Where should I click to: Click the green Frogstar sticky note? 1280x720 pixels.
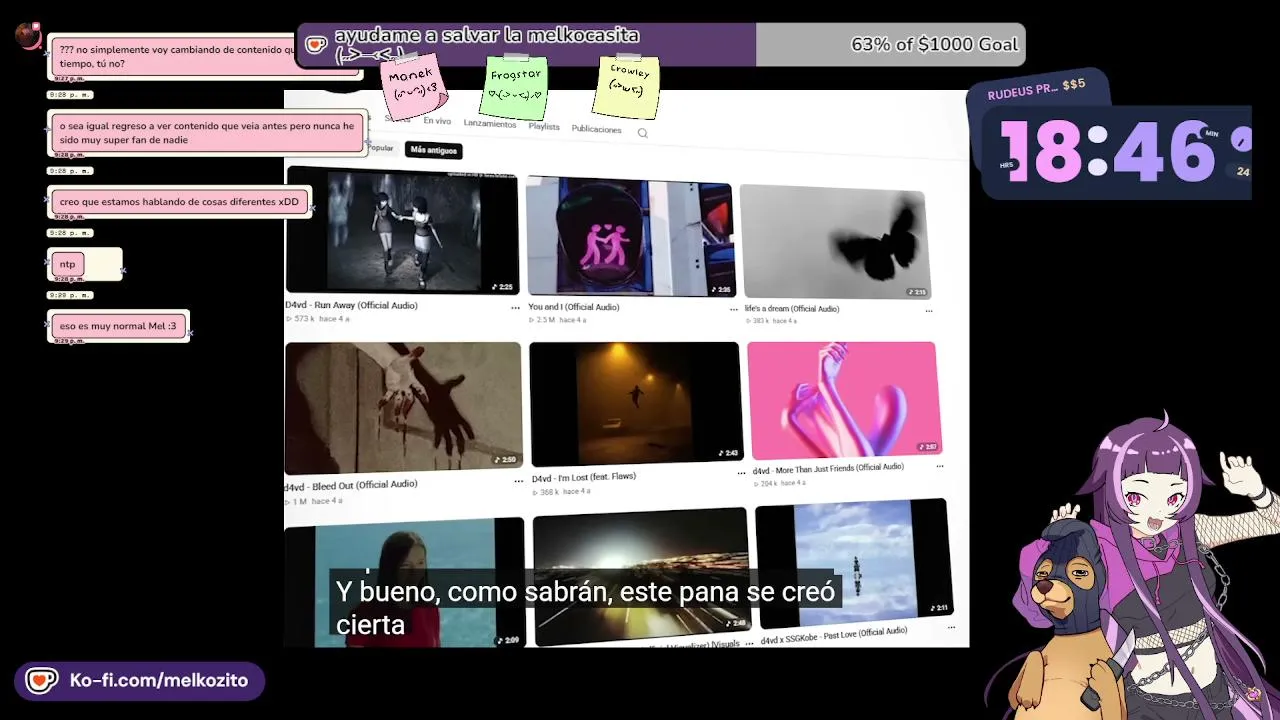514,86
